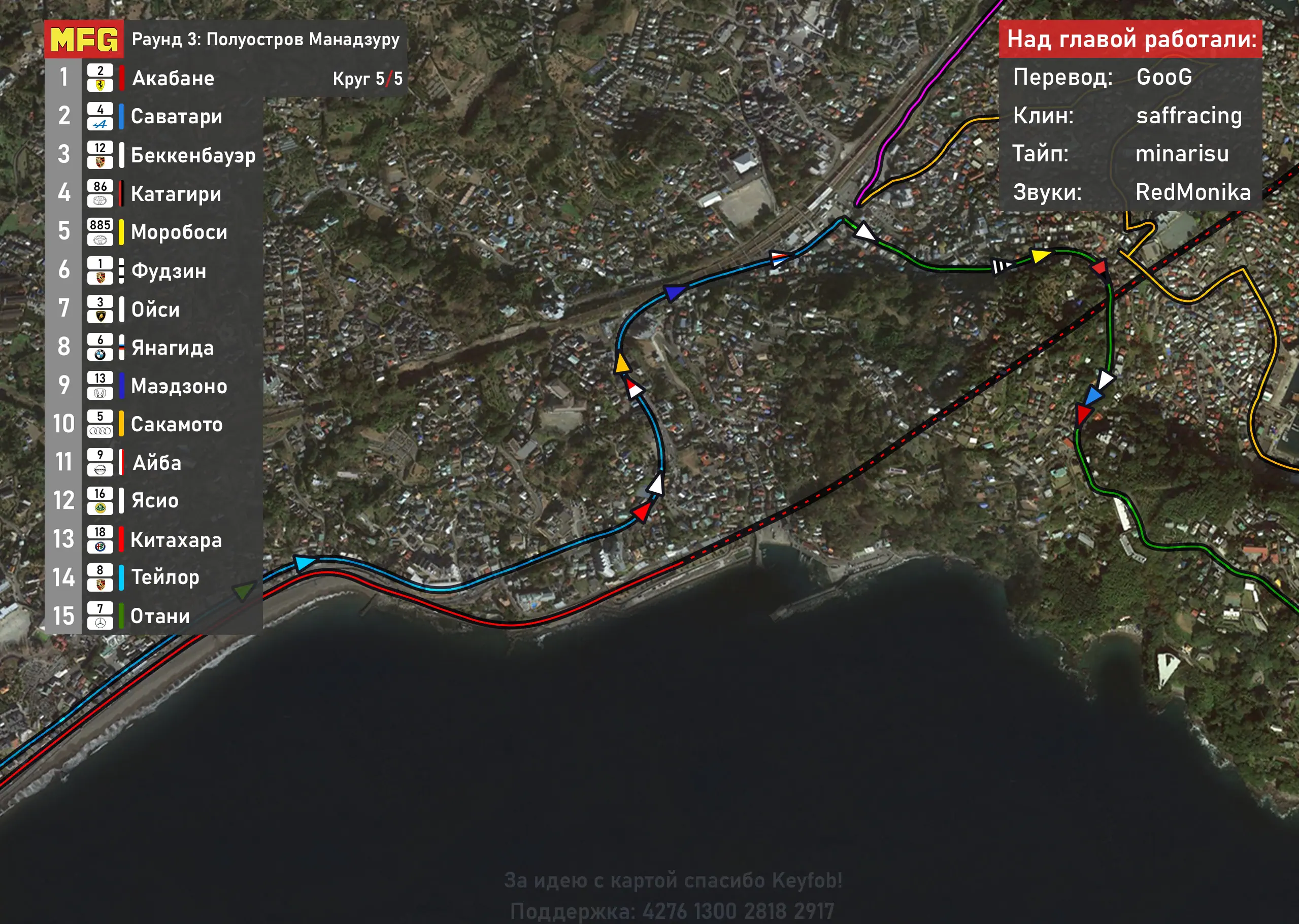Viewport: 1299px width, 924px height.
Task: Click the Nissan logo next to Айба
Action: tap(100, 470)
